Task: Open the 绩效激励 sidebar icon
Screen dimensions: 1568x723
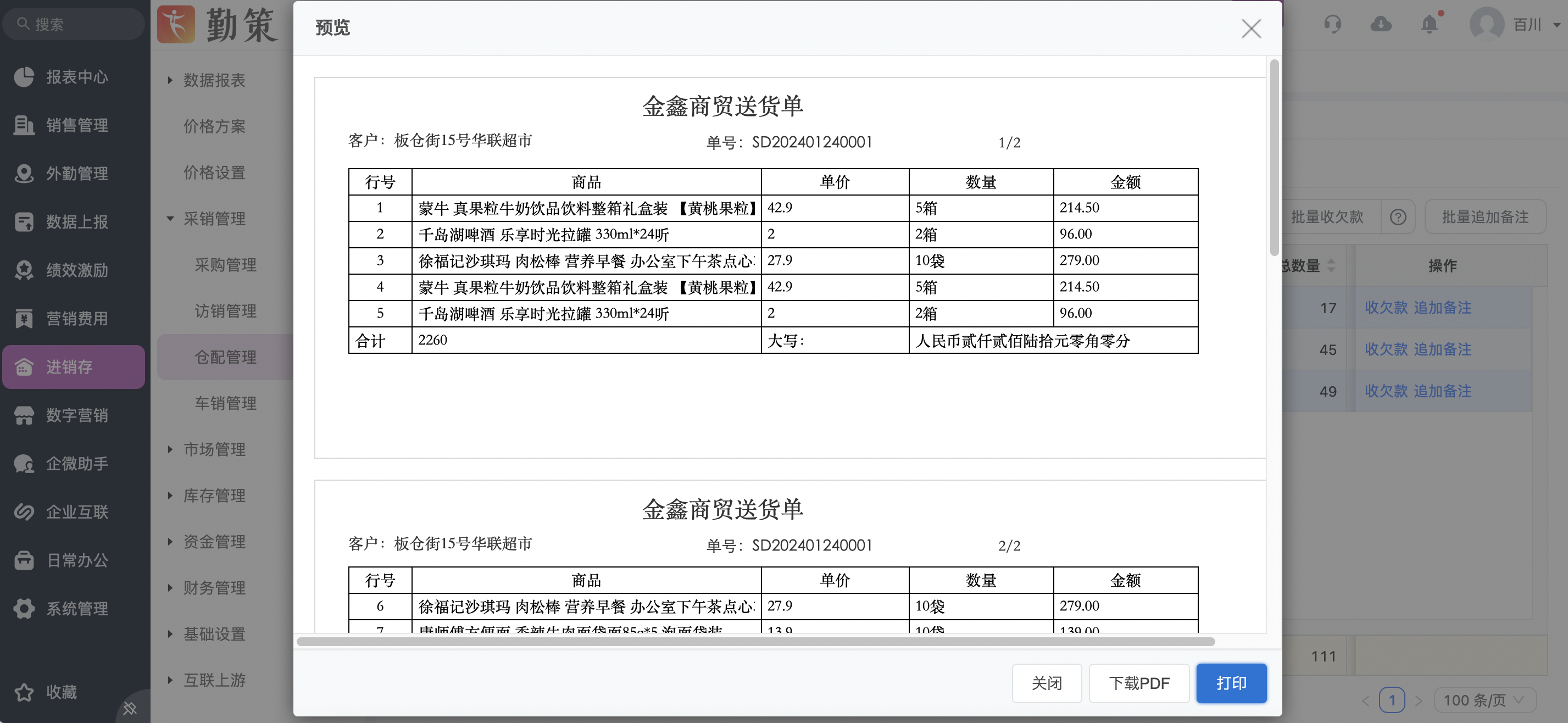Action: pyautogui.click(x=24, y=270)
